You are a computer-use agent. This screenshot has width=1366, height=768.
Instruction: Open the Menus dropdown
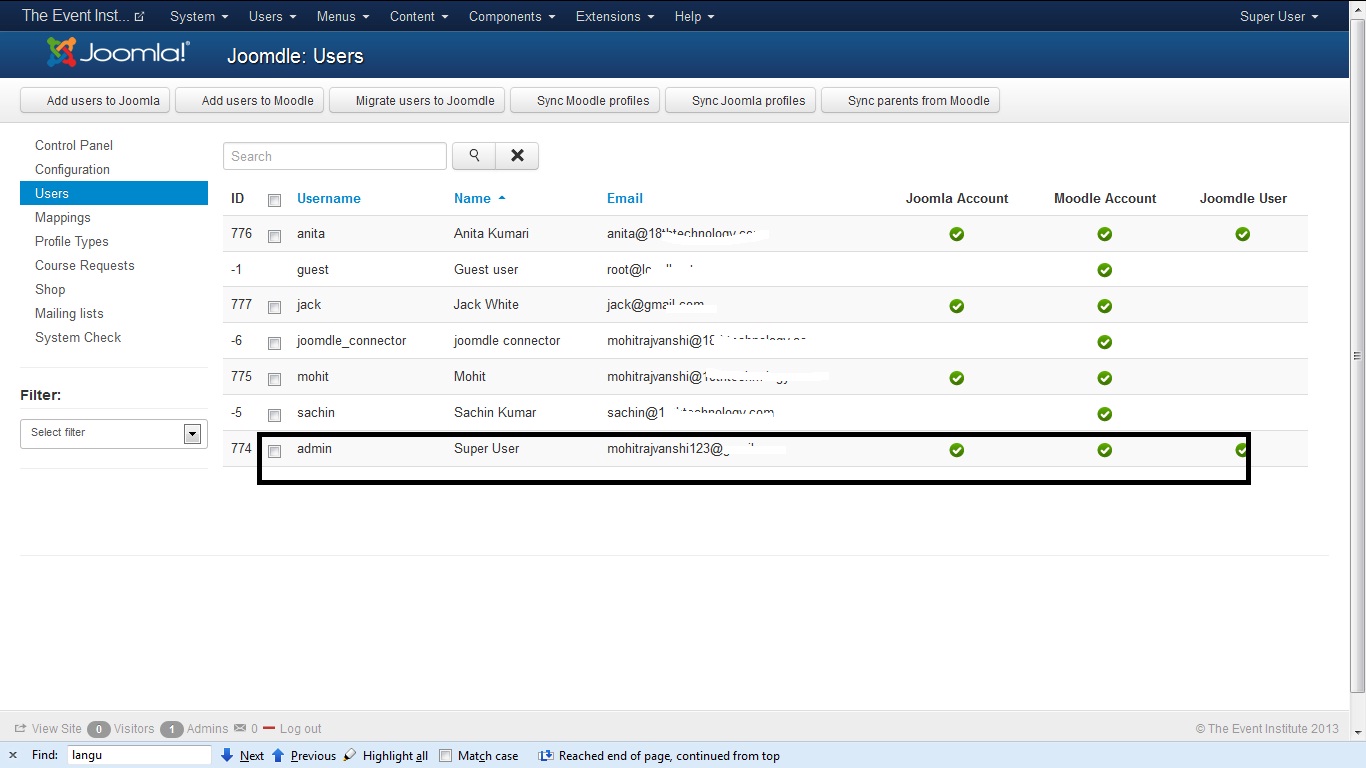tap(342, 16)
